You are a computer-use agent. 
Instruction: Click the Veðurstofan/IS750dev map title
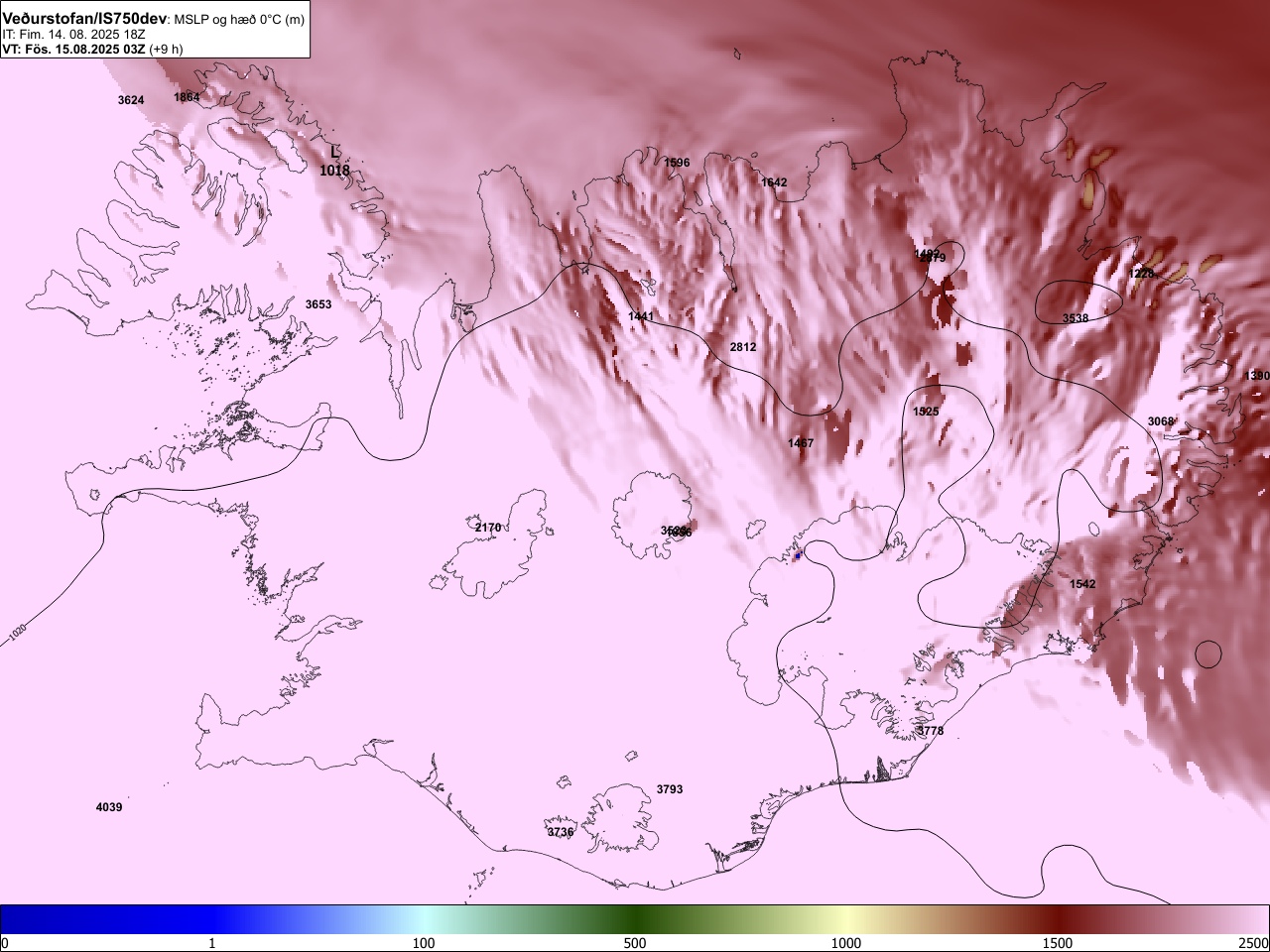click(x=84, y=20)
